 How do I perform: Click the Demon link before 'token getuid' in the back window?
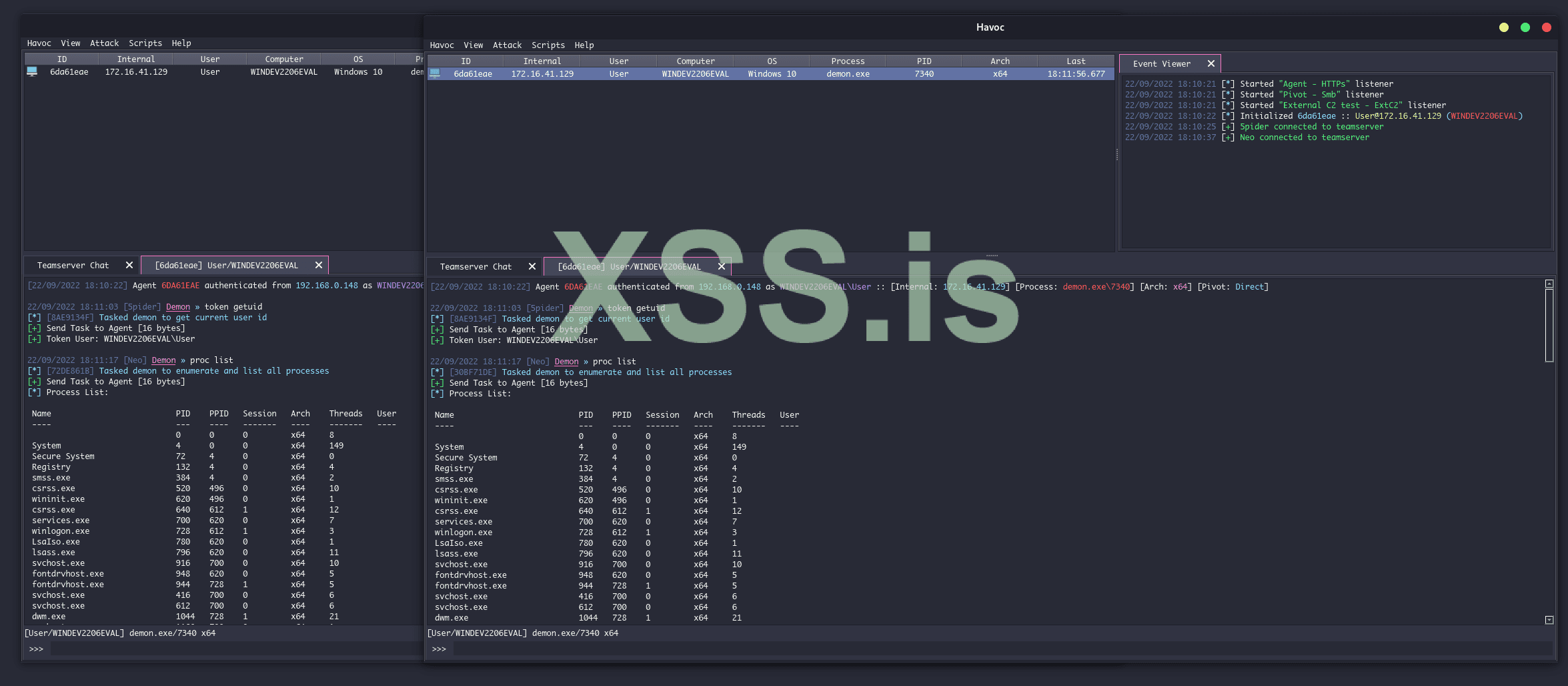(x=178, y=307)
